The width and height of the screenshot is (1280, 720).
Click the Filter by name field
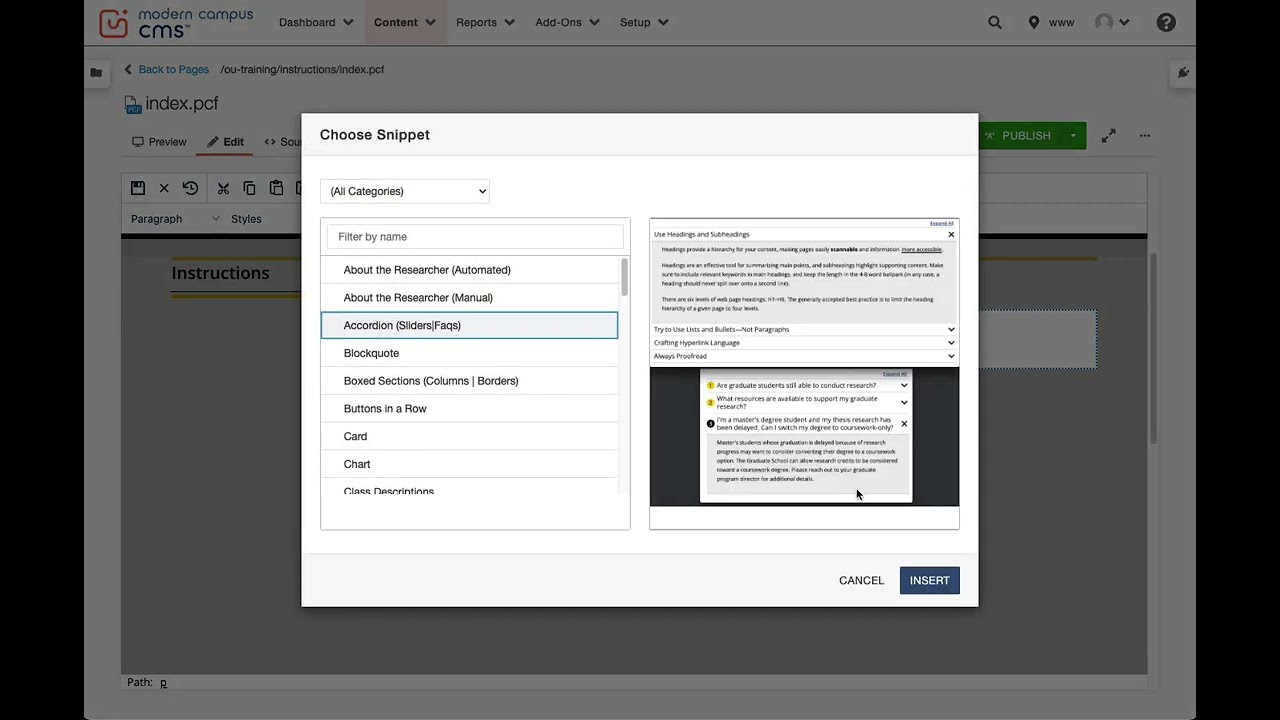click(x=475, y=237)
